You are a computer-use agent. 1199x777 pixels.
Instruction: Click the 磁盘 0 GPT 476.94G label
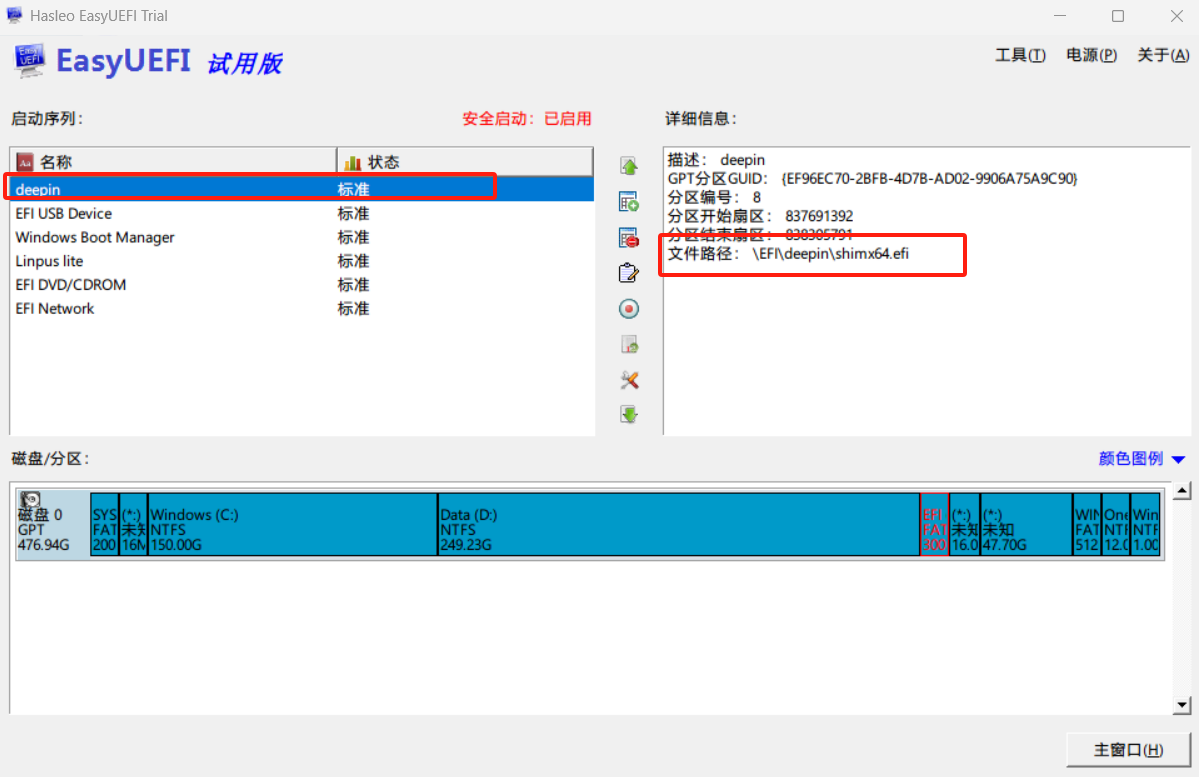coord(44,529)
